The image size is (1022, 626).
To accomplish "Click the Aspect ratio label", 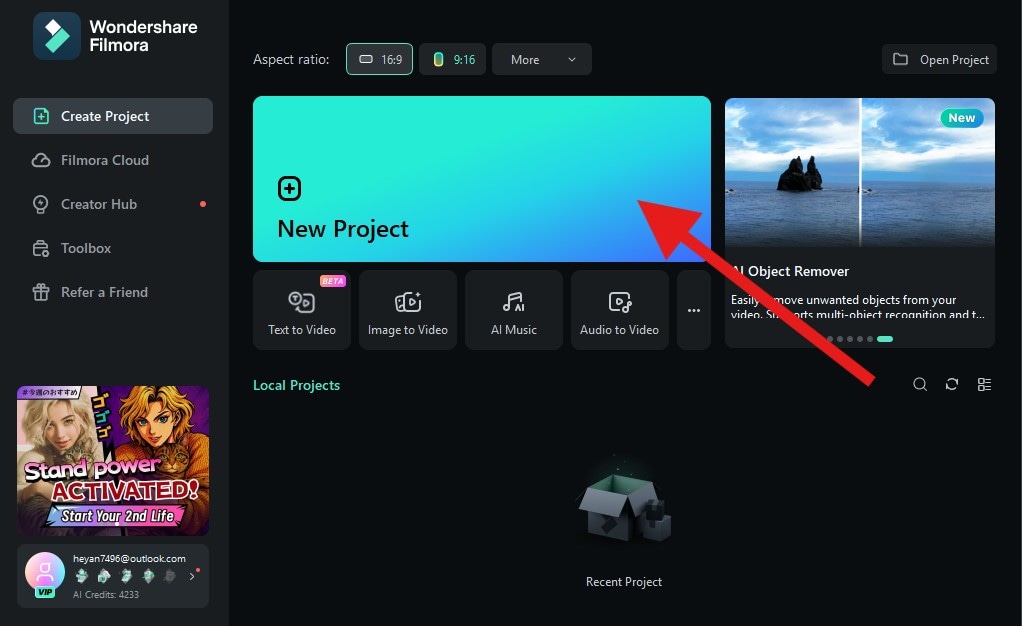I will point(291,59).
